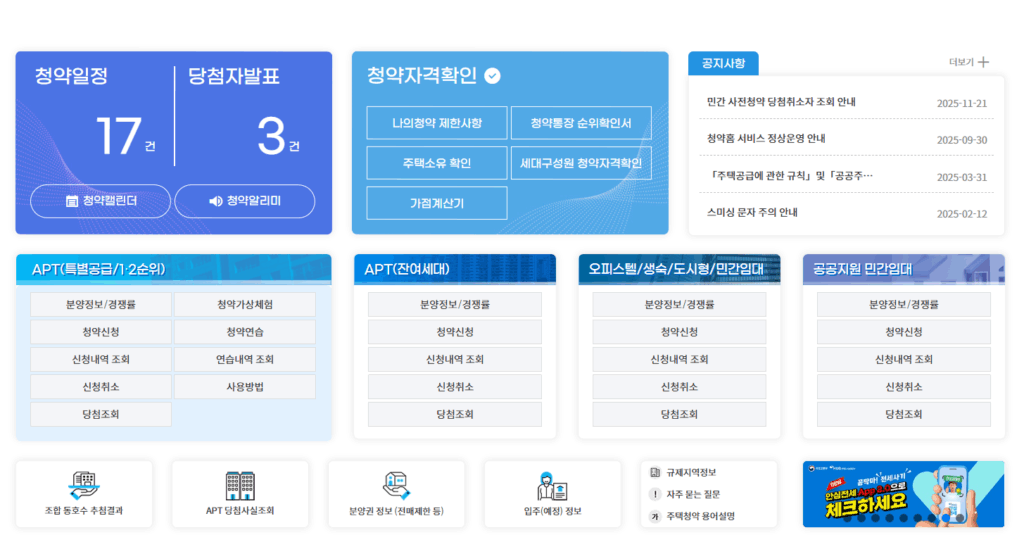Click the 규제지역정보 document icon

pos(655,472)
